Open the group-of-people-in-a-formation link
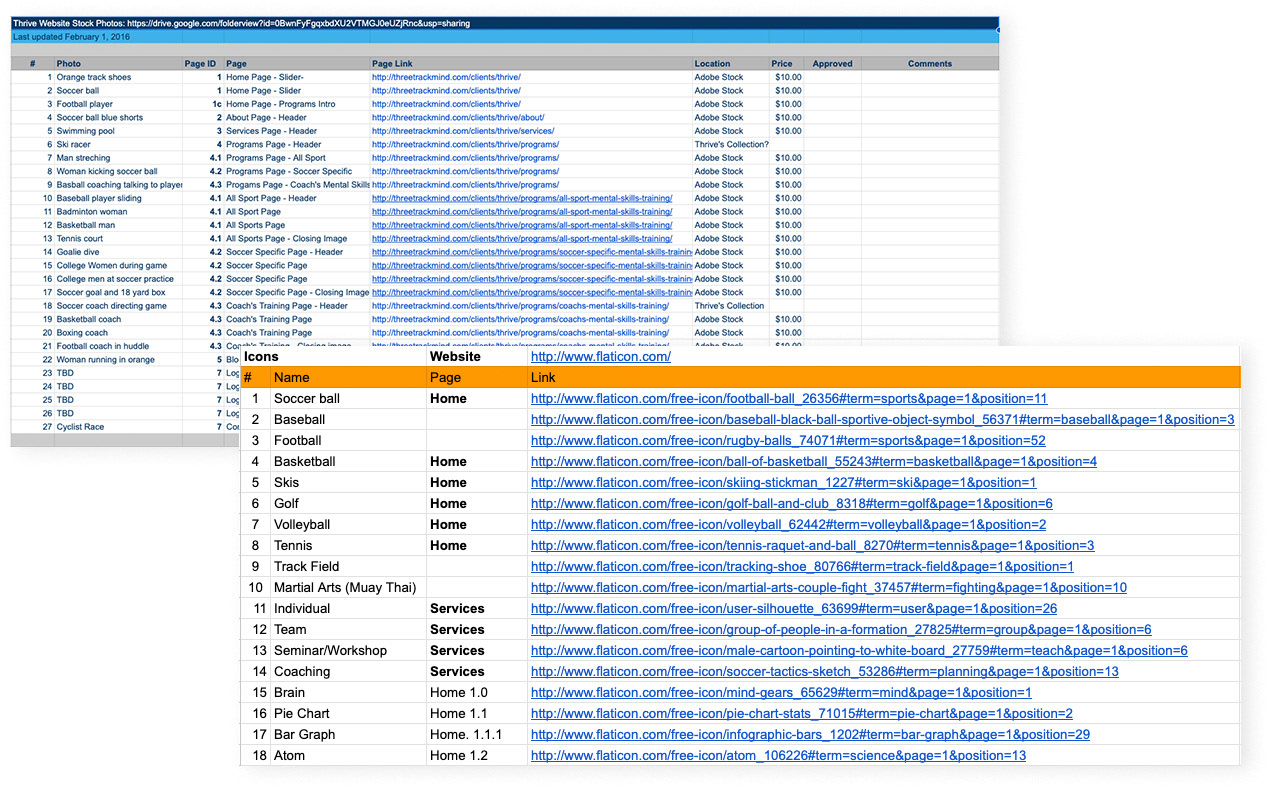 841,629
